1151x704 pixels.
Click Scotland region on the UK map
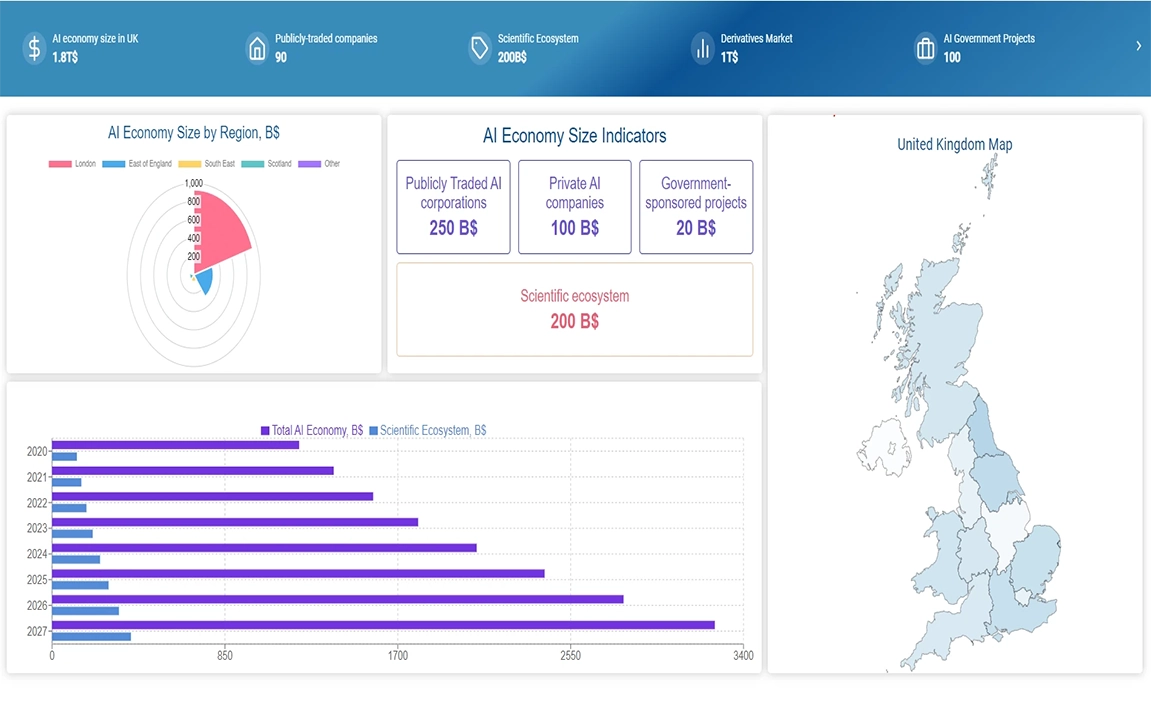click(925, 320)
